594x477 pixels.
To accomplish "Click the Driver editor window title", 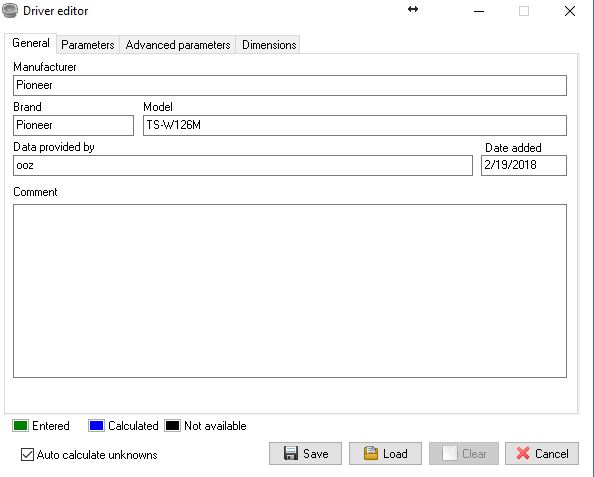I will (56, 11).
